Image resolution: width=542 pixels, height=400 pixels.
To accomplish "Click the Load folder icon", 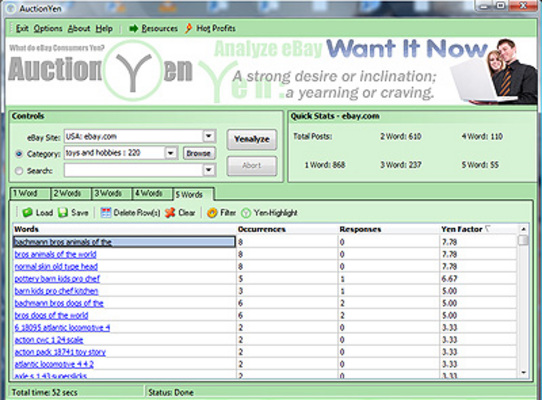I will (x=27, y=213).
